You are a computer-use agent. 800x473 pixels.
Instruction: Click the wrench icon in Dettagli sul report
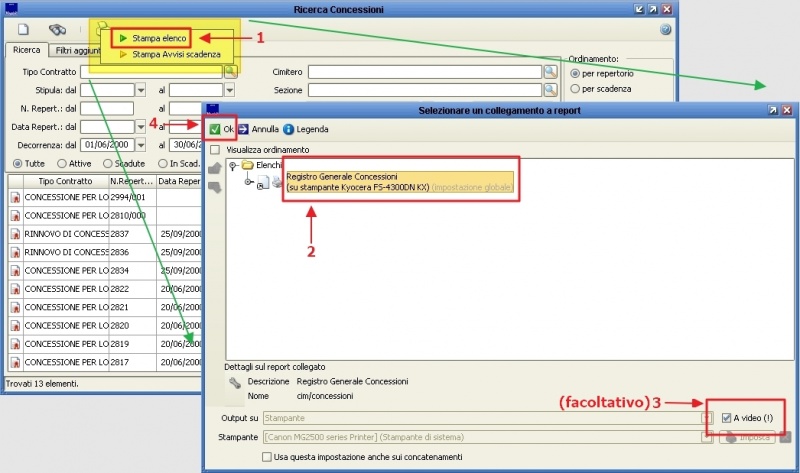click(x=235, y=383)
